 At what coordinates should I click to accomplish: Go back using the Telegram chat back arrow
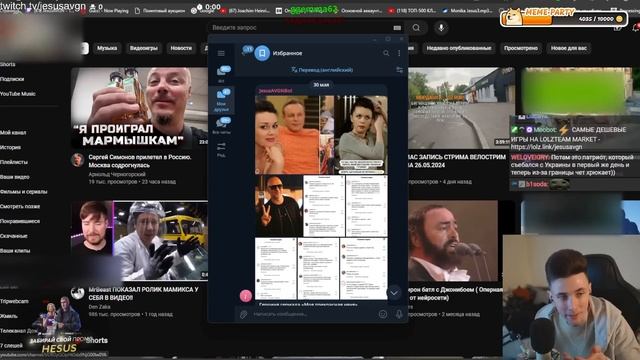(x=244, y=53)
